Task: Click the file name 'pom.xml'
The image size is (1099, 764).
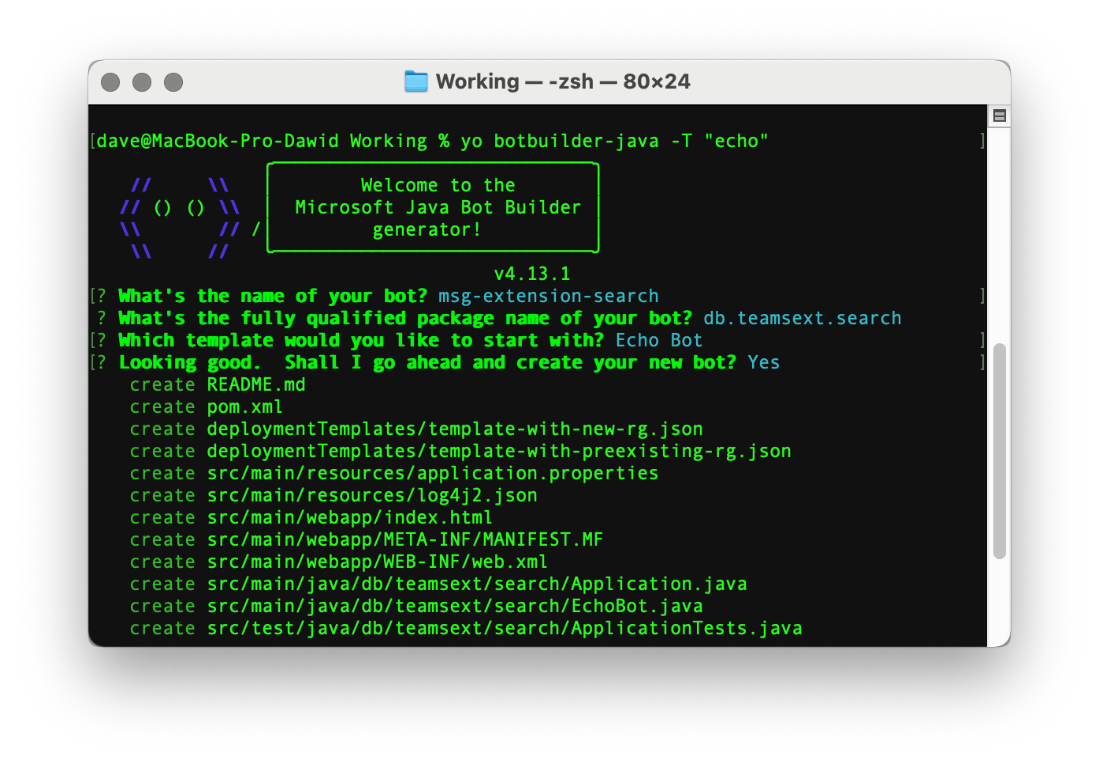Action: pyautogui.click(x=245, y=407)
